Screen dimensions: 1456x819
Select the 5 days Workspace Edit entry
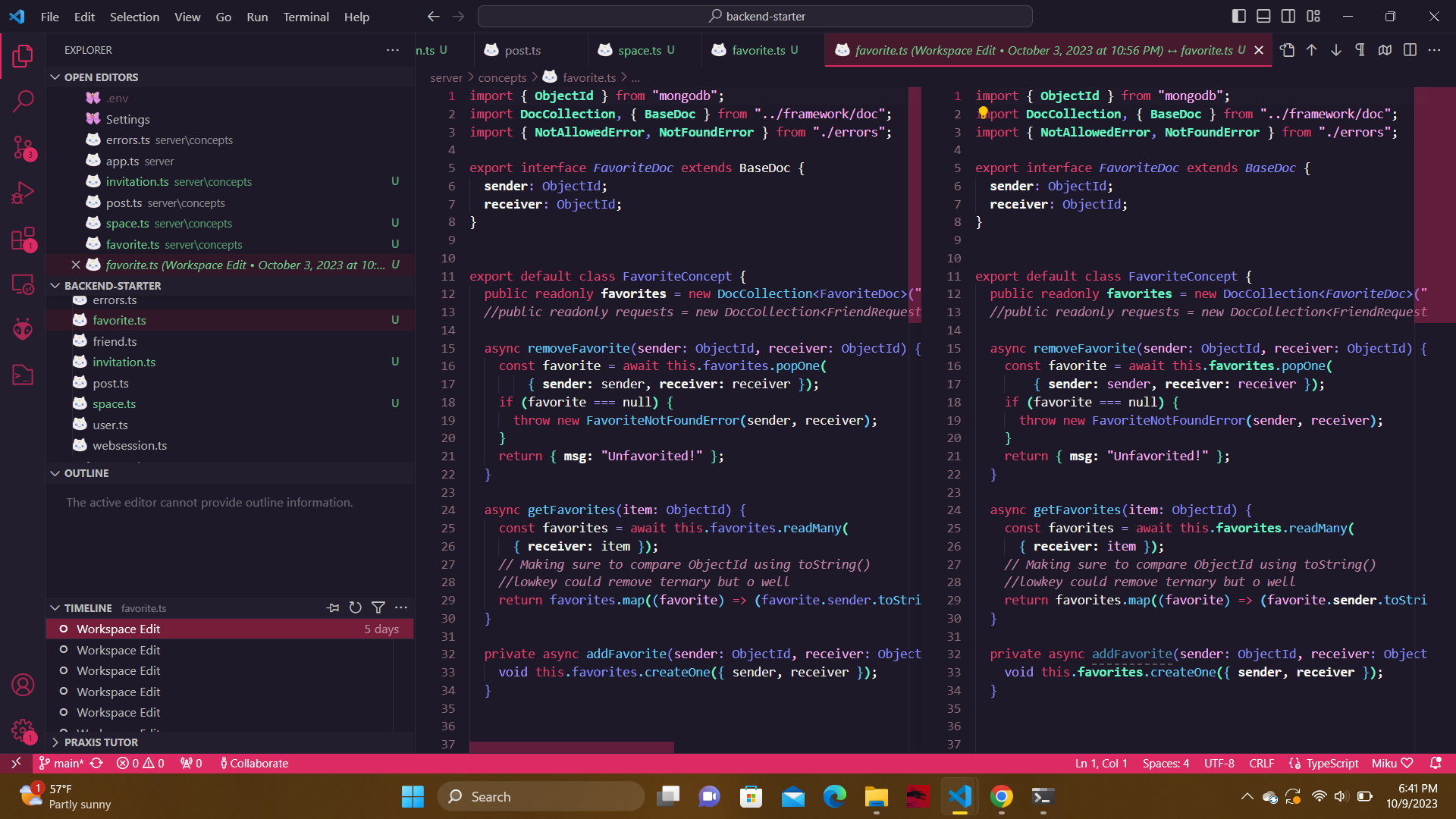click(230, 629)
